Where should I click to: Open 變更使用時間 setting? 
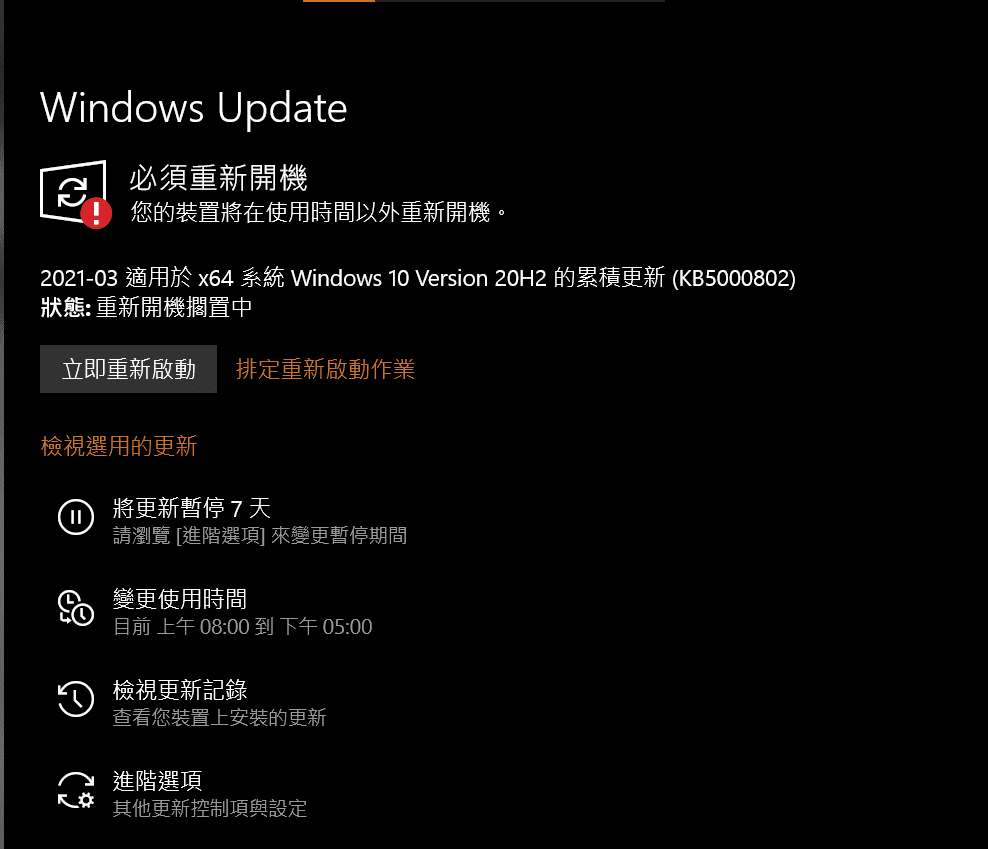point(180,599)
